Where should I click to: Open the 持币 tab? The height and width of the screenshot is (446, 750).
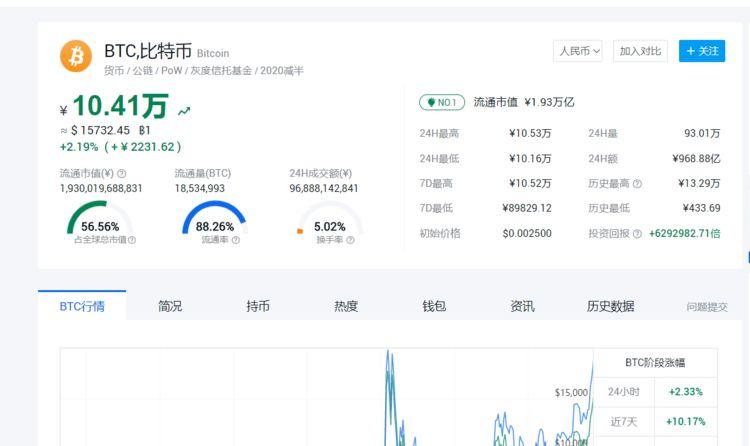coord(258,306)
